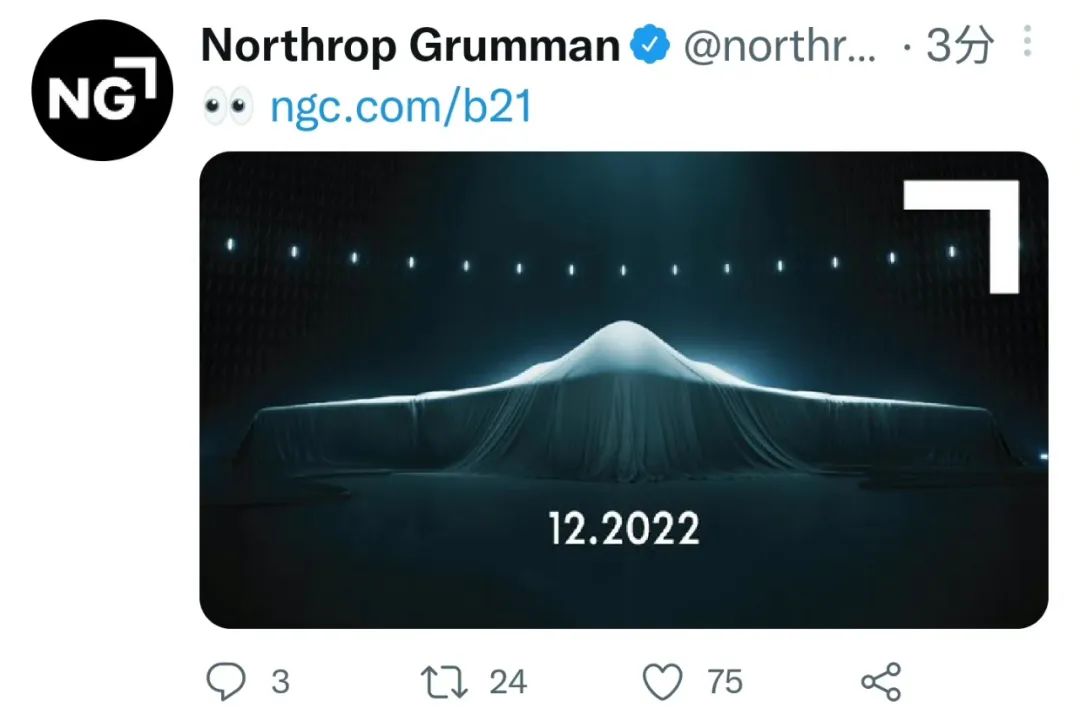
Task: Click the eyes emoji in the tweet
Action: point(228,107)
